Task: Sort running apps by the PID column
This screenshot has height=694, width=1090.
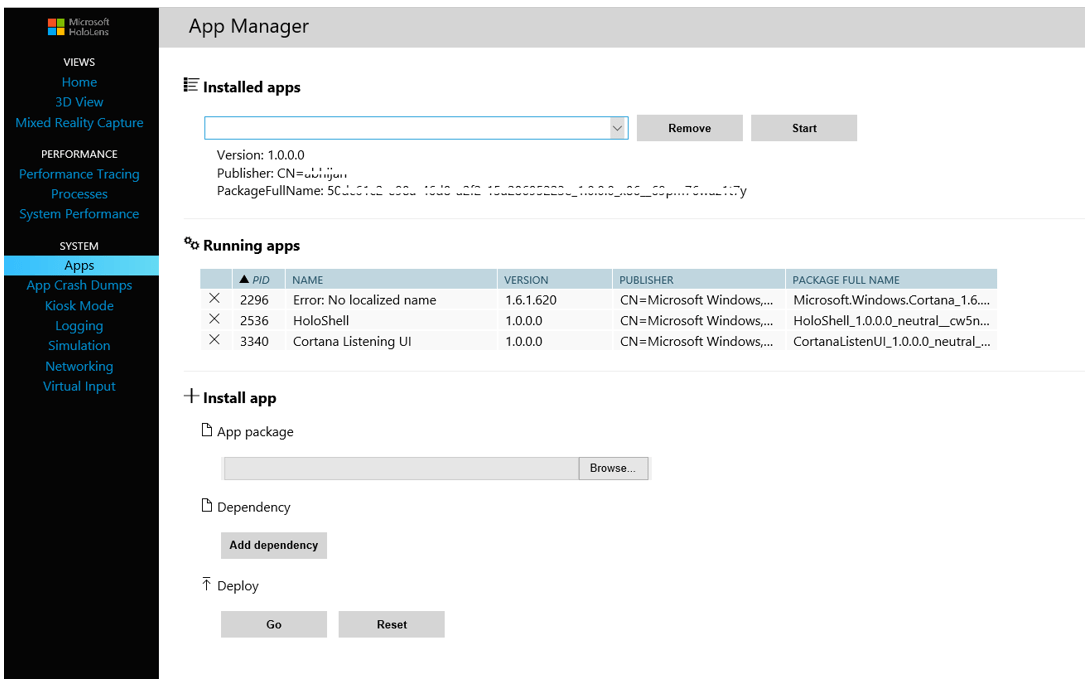Action: click(256, 279)
